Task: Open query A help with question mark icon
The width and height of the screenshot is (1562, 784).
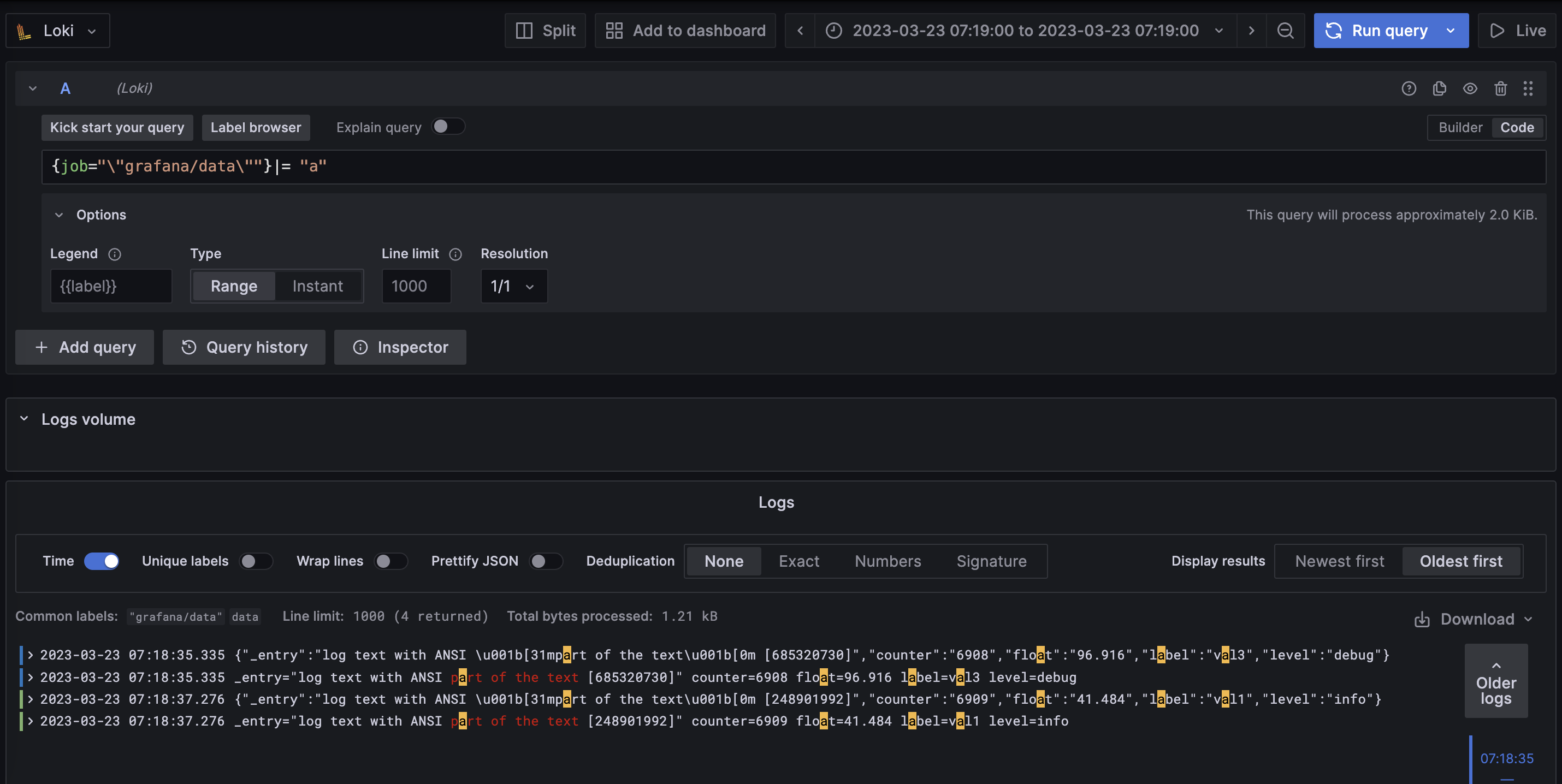Action: (x=1409, y=88)
